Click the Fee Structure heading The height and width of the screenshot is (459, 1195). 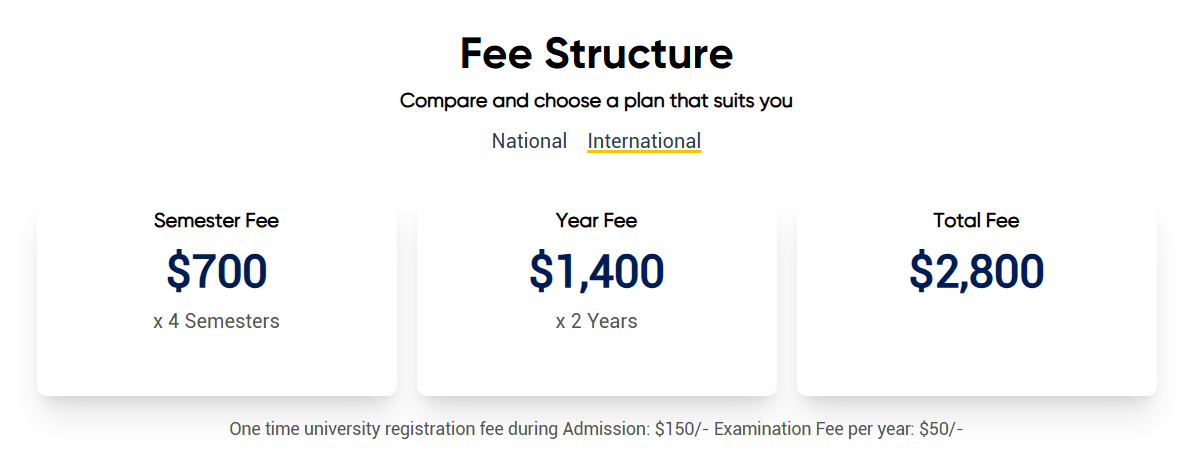click(x=596, y=54)
